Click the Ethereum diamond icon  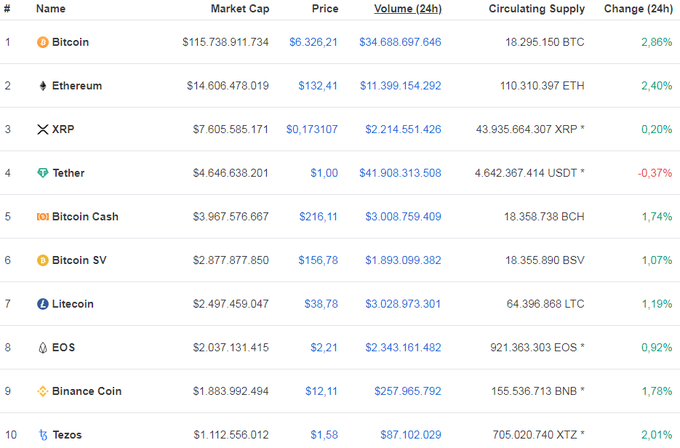(42, 86)
